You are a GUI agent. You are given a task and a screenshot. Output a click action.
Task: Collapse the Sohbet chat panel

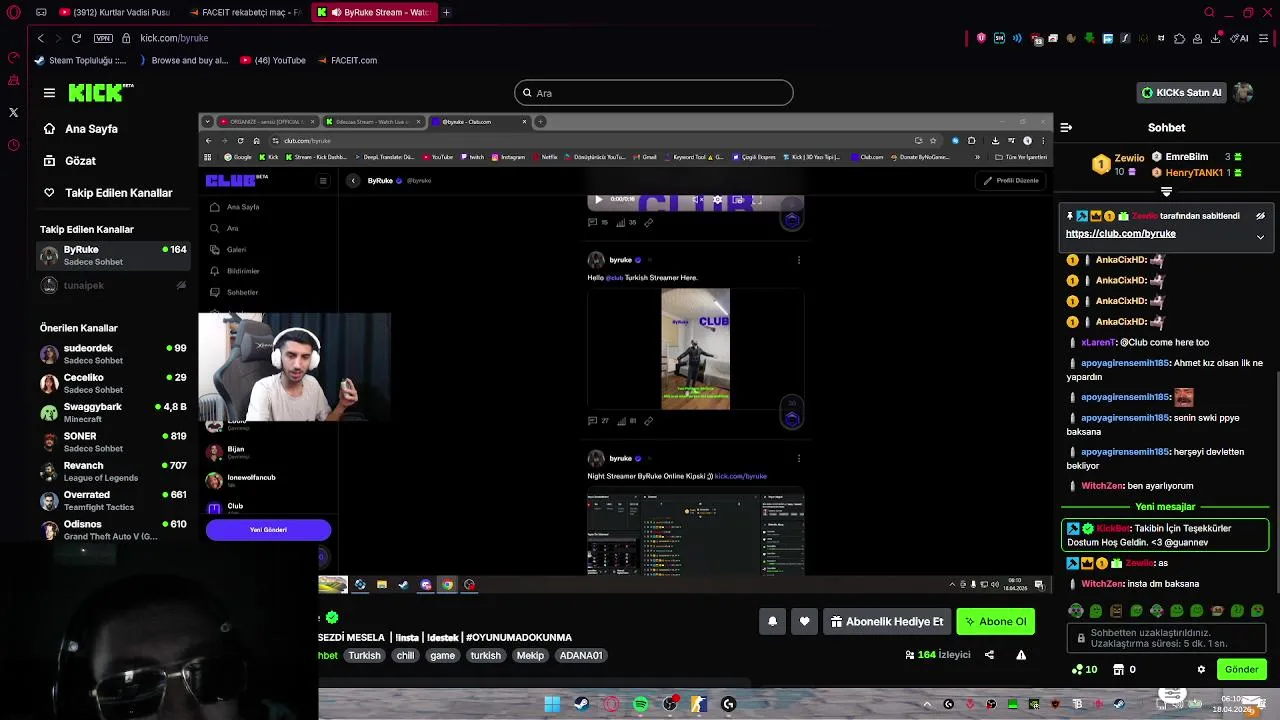click(1066, 128)
